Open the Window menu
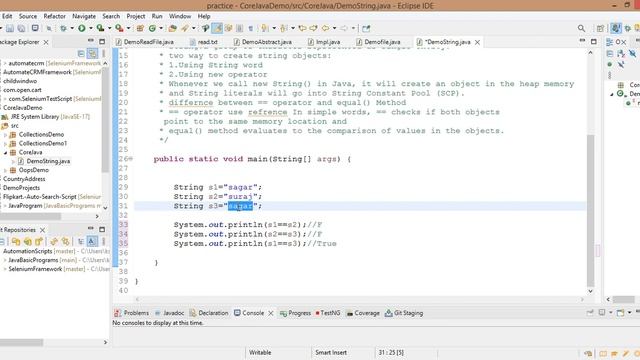Screen dimensions: 640x360 pyautogui.click(x=180, y=16)
